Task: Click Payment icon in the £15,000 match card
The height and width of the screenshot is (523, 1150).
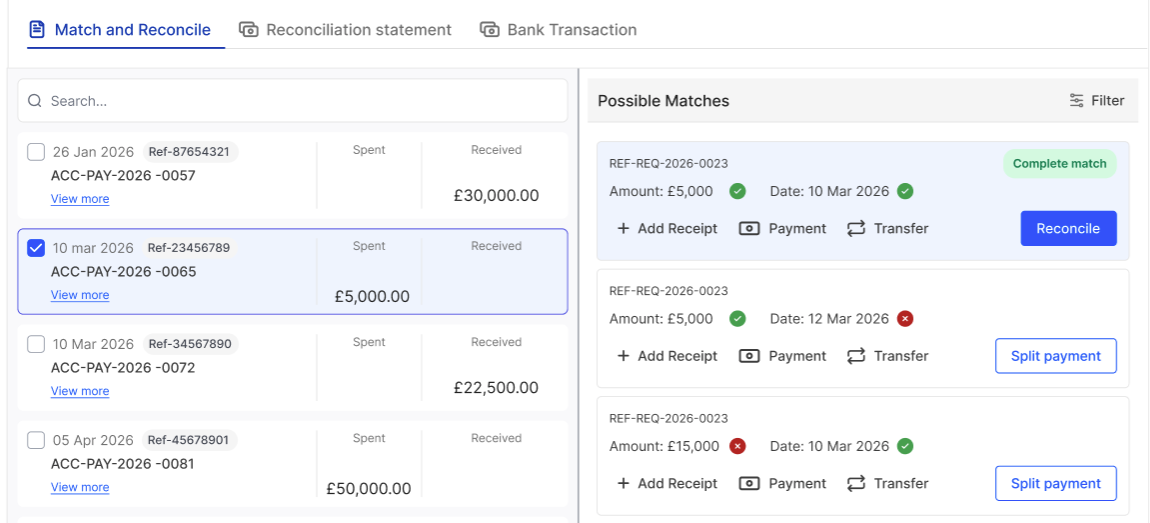Action: pyautogui.click(x=749, y=483)
